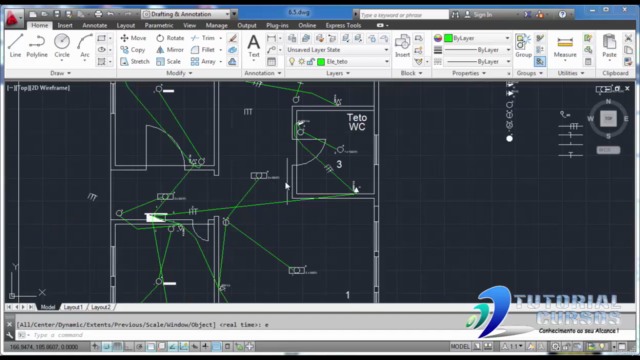Switch to the Parametric ribbon tab

pos(159,25)
